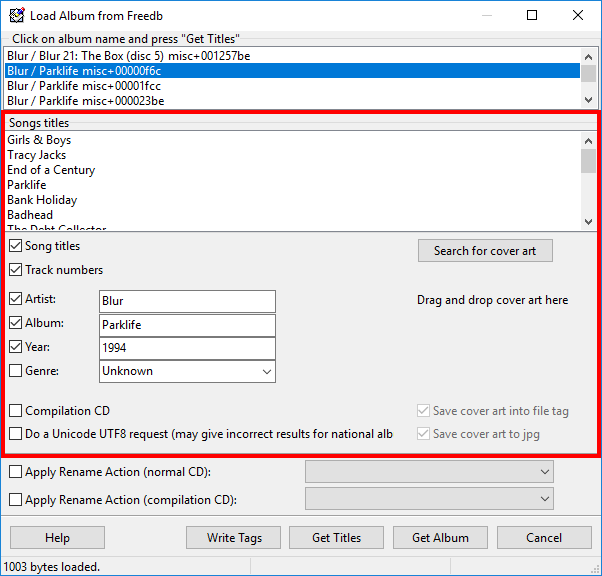
Task: Click album list scroll down arrow
Action: 588,100
